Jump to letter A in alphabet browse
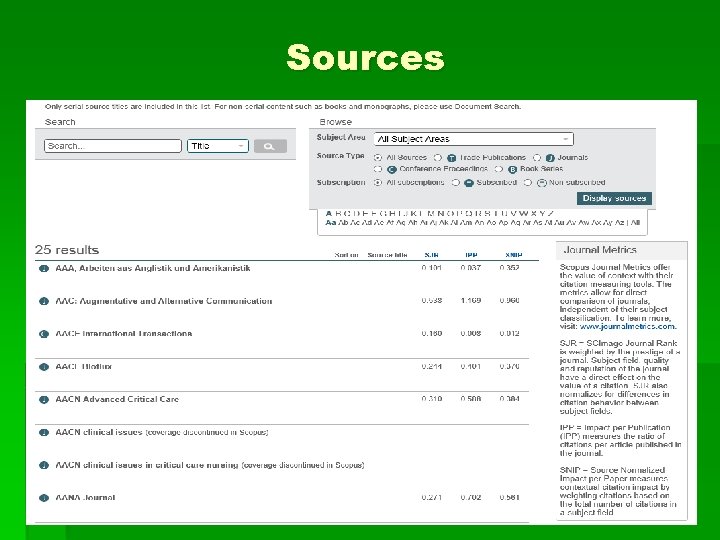 pyautogui.click(x=328, y=213)
